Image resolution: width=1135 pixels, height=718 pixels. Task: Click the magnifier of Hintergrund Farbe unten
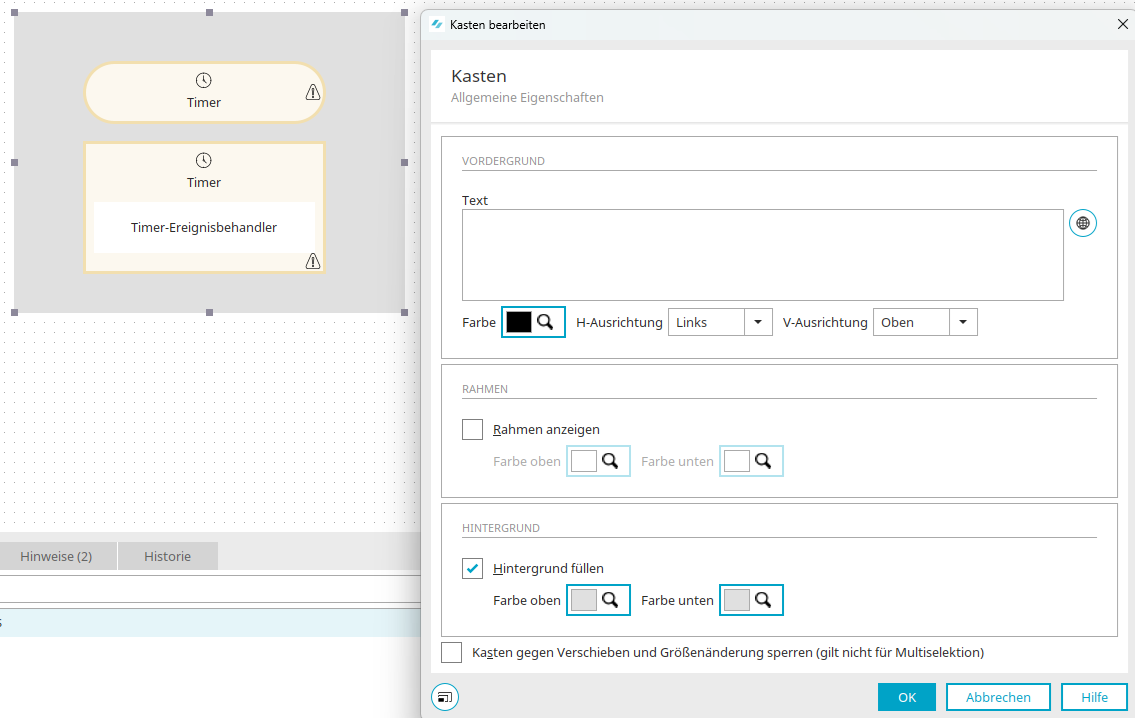[x=764, y=600]
